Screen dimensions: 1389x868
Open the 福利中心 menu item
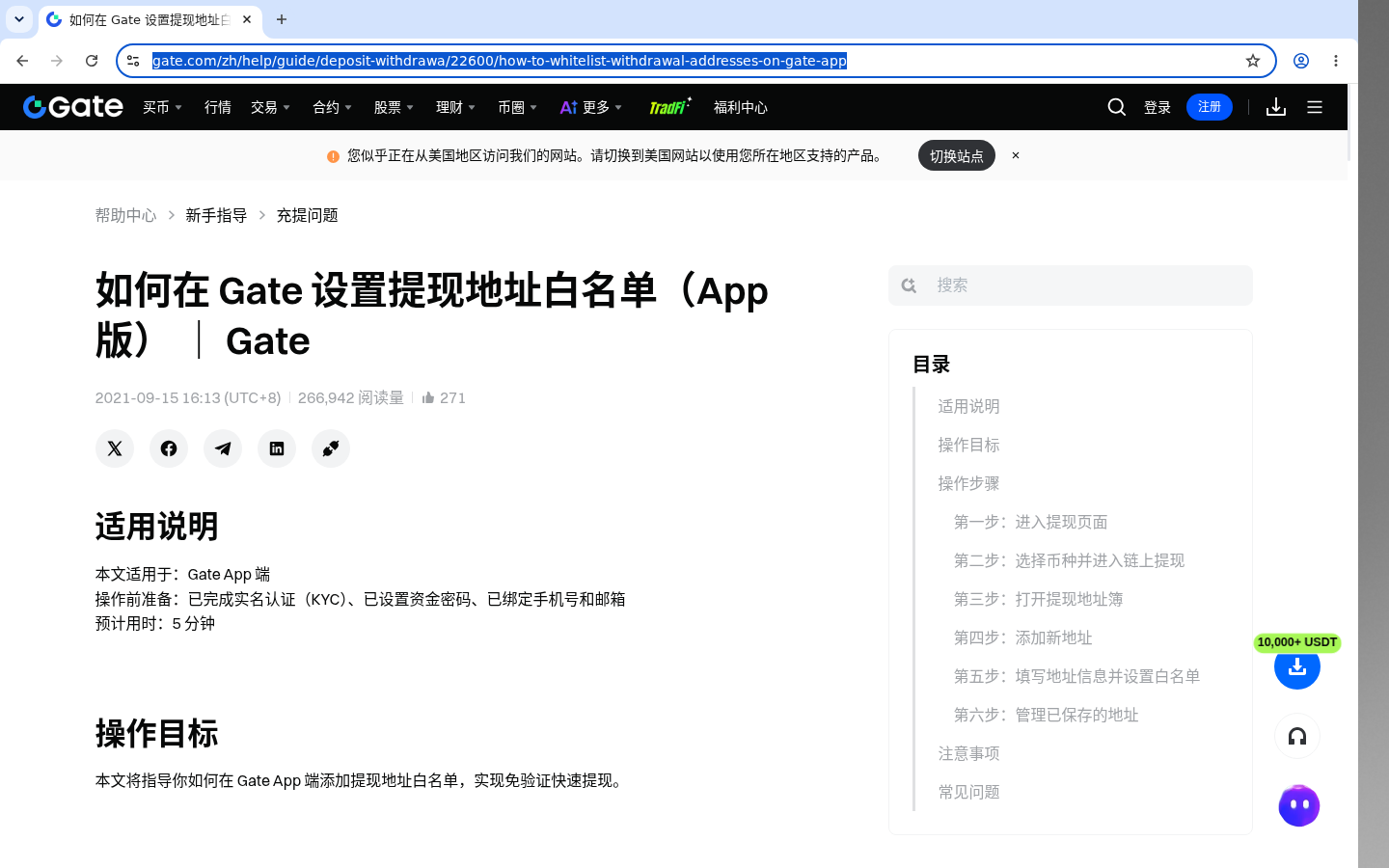tap(741, 107)
